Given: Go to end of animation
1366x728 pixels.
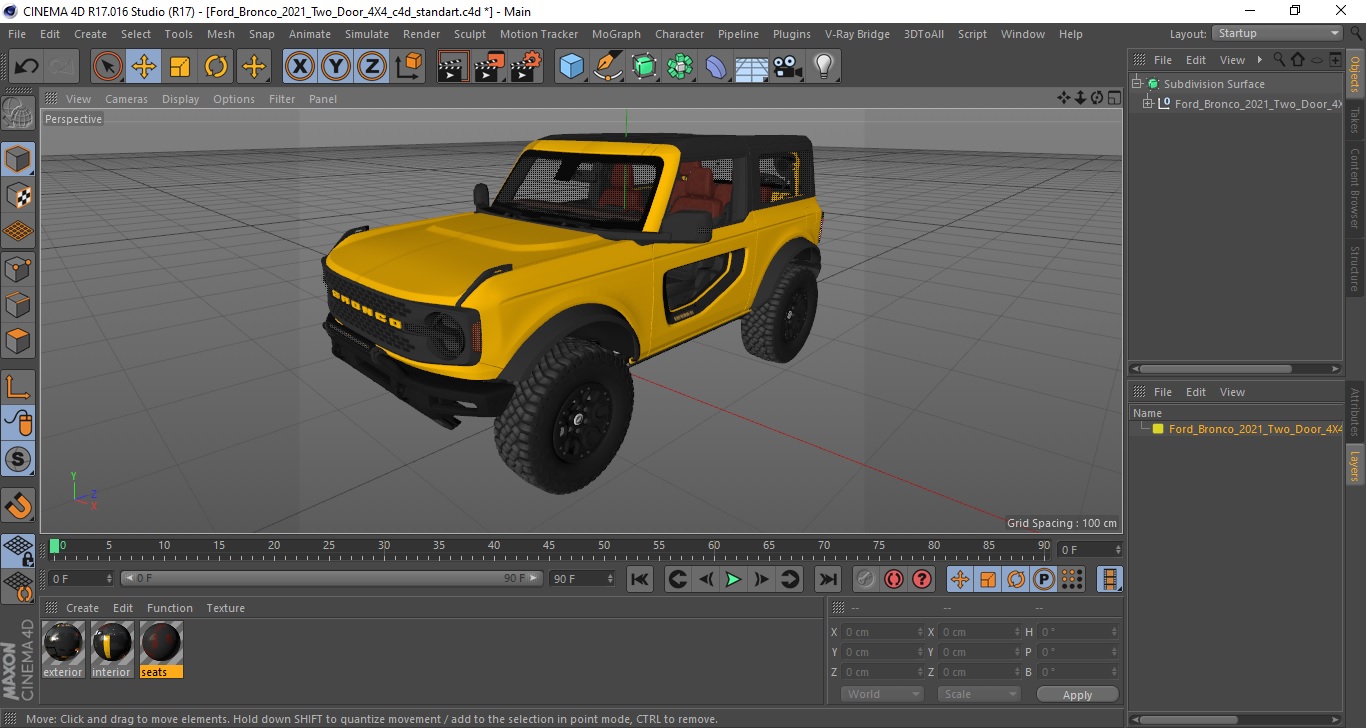Looking at the screenshot, I should coord(827,579).
